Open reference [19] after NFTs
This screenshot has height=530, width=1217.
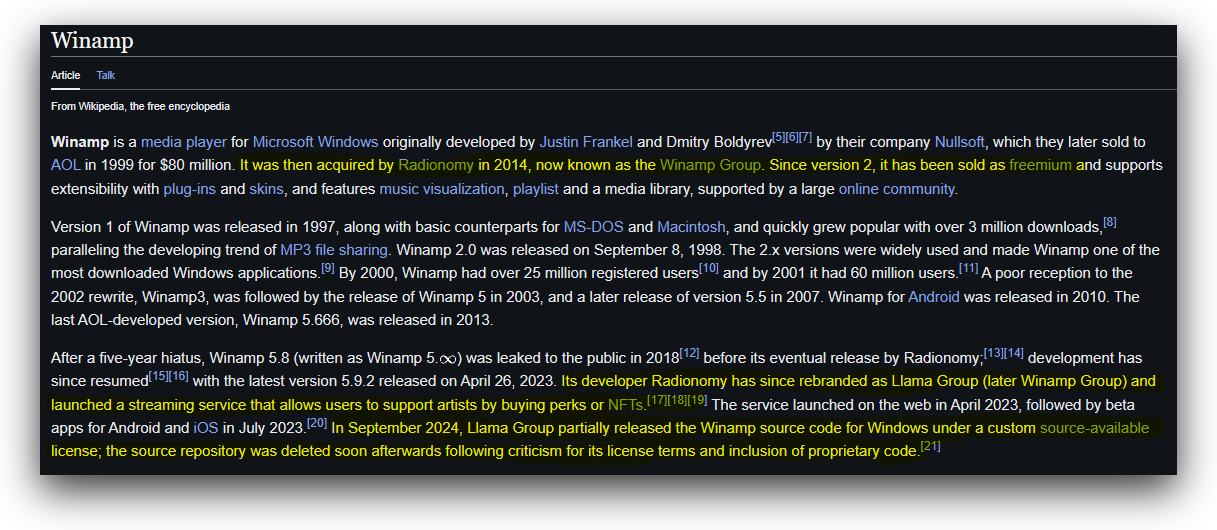tap(697, 400)
